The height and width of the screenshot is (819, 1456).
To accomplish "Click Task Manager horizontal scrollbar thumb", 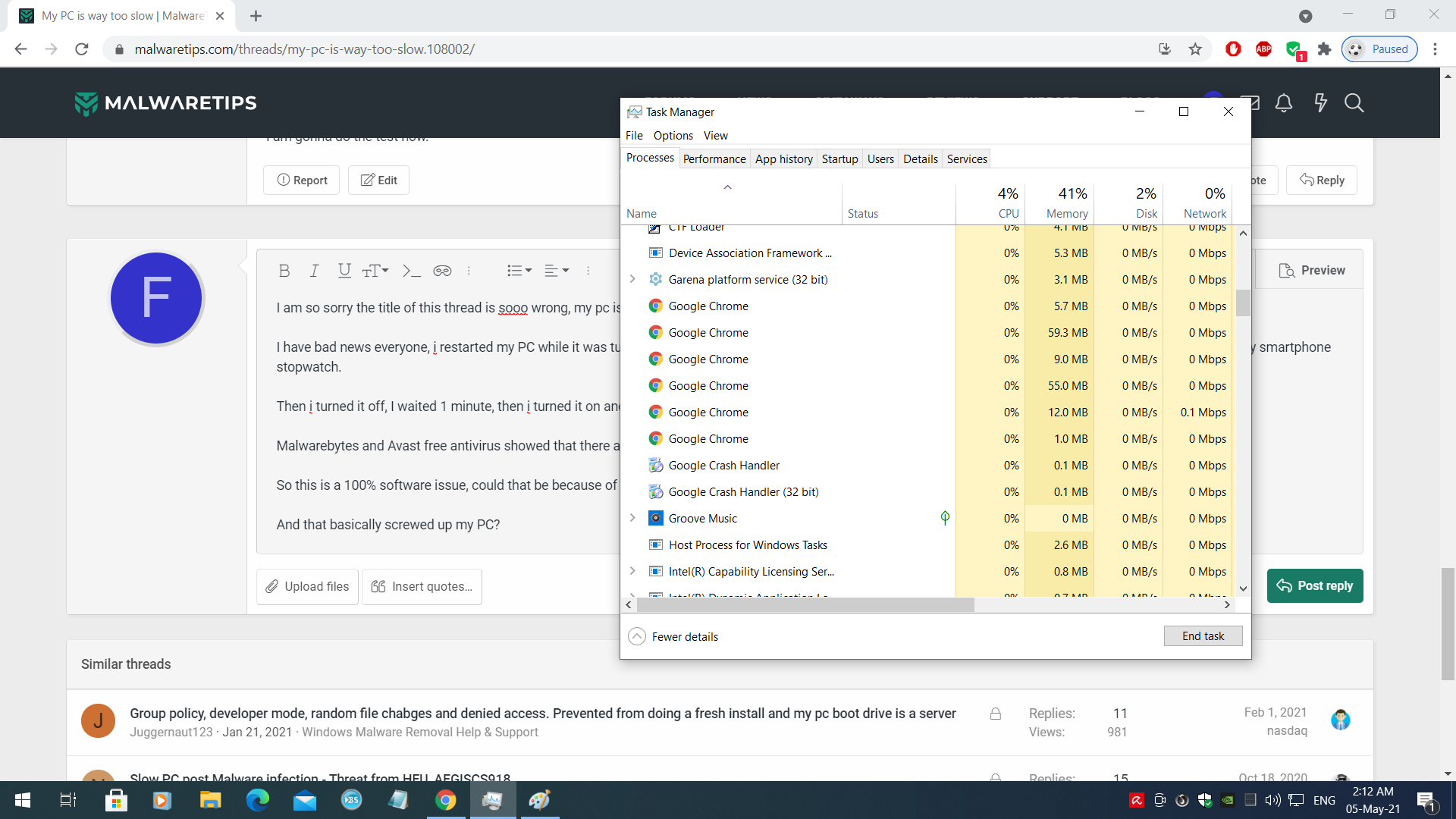I will coord(804,605).
